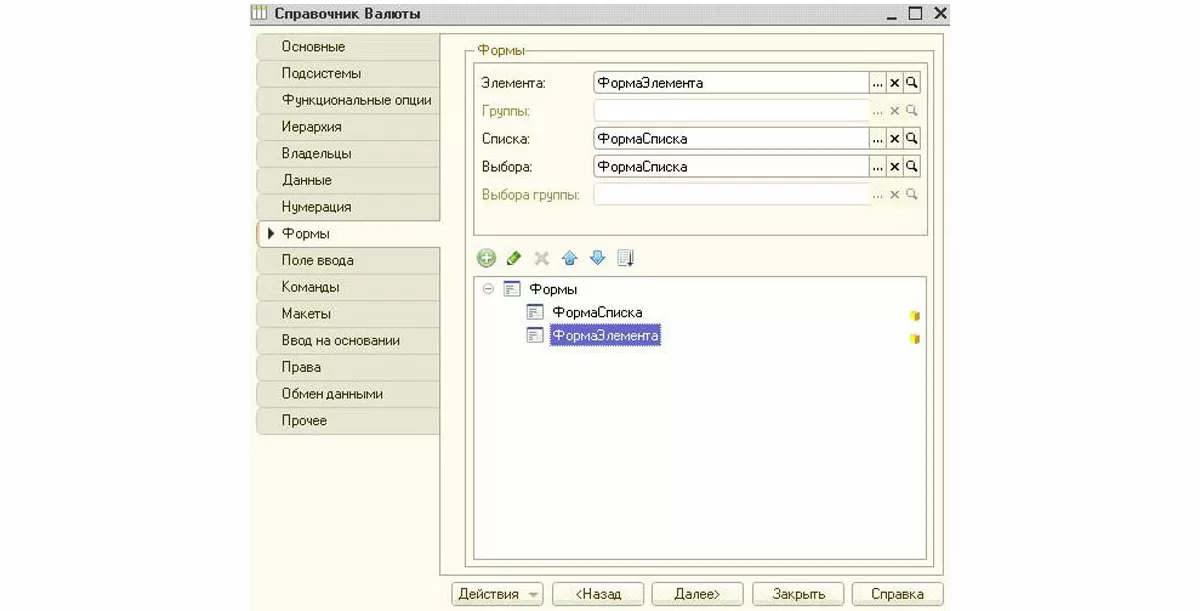Open the Команды tab
The image size is (1200, 611).
click(348, 287)
